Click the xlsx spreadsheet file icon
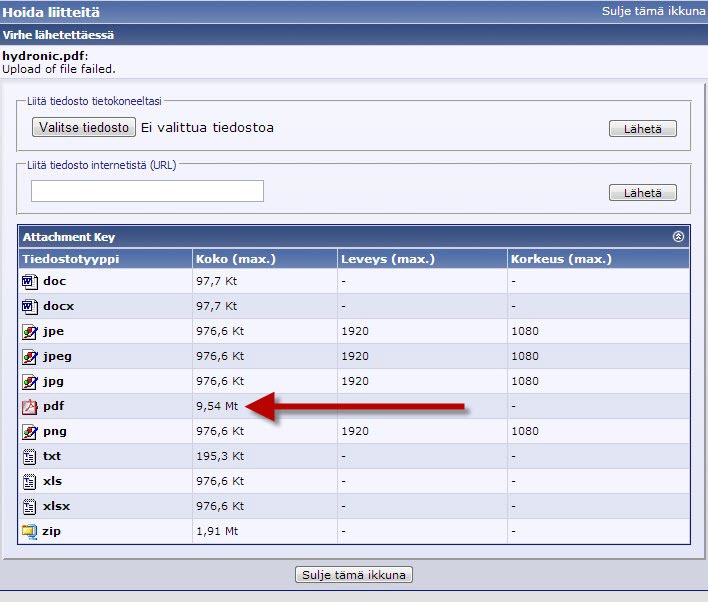Screen dimensions: 708x602 coord(29,506)
